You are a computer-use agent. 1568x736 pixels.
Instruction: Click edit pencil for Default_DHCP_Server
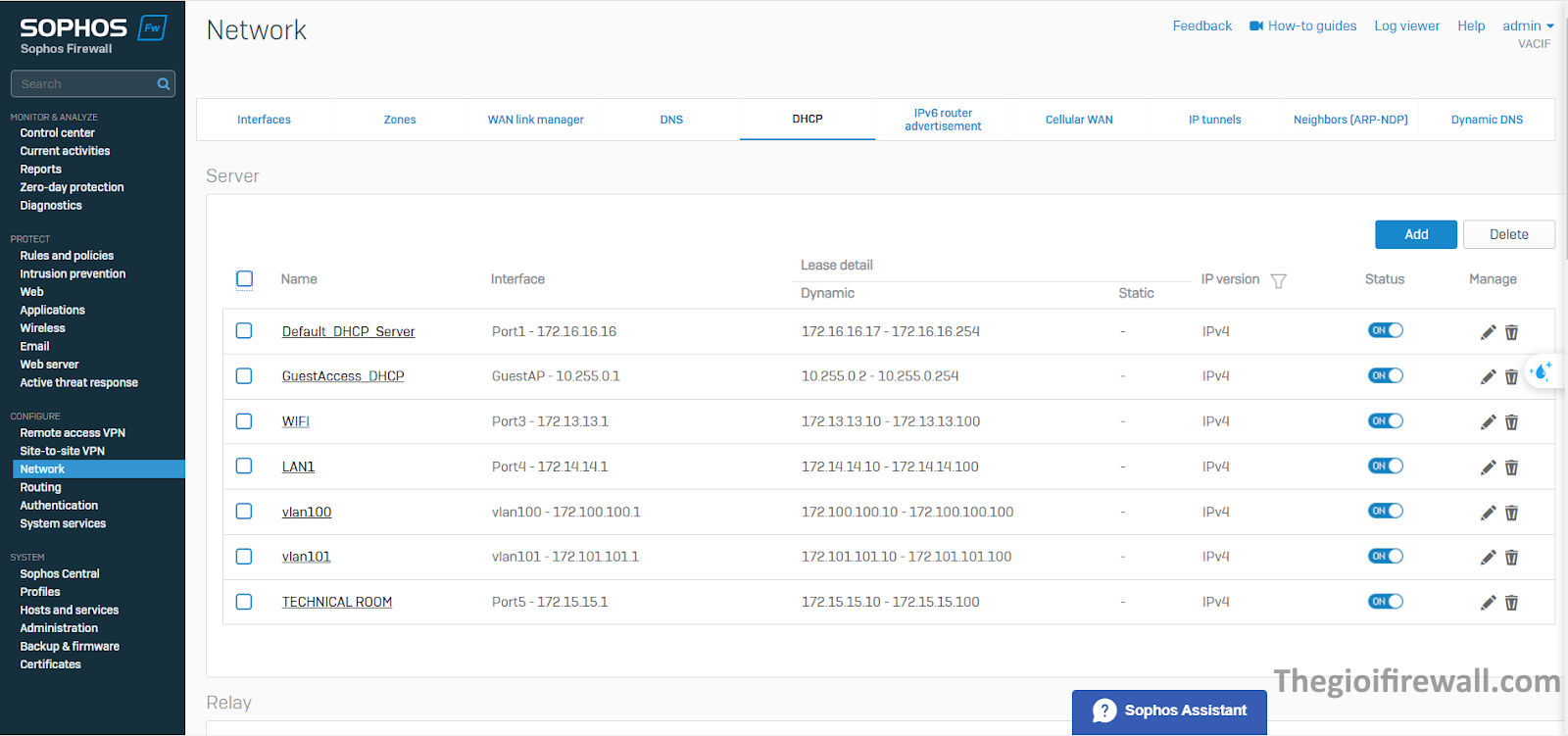1488,332
